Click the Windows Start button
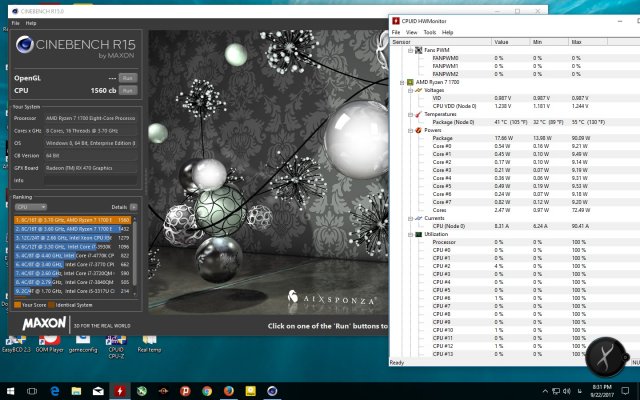This screenshot has height=400, width=640. 12,389
